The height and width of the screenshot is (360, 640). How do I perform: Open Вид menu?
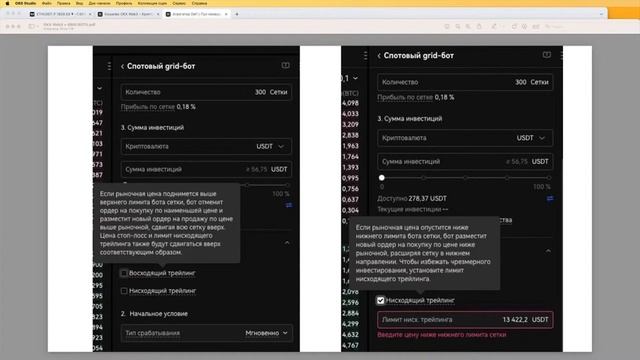click(79, 3)
